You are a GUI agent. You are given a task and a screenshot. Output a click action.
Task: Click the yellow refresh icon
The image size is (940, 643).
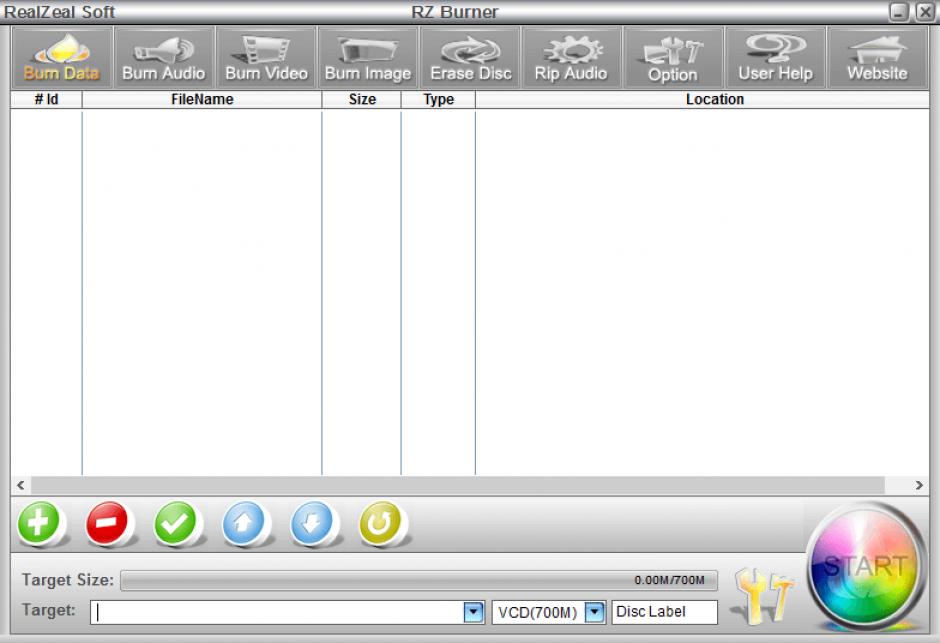pos(380,523)
